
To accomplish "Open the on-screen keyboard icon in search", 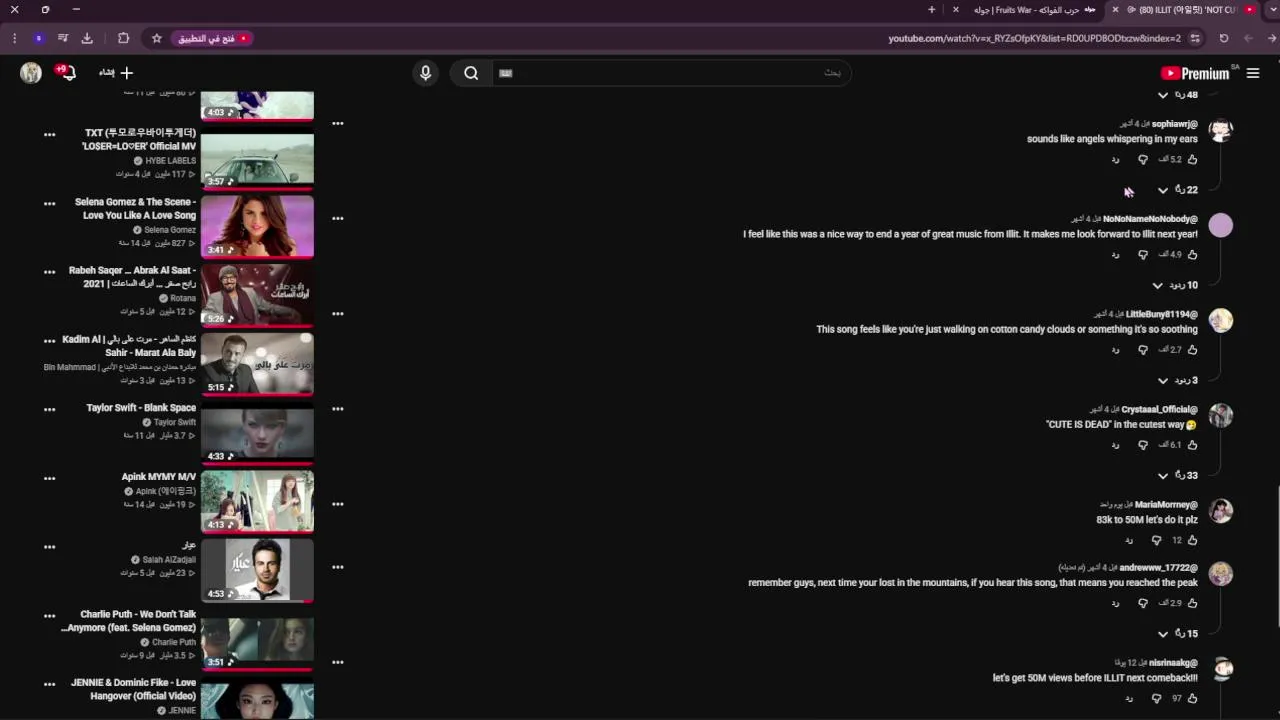I will click(506, 73).
